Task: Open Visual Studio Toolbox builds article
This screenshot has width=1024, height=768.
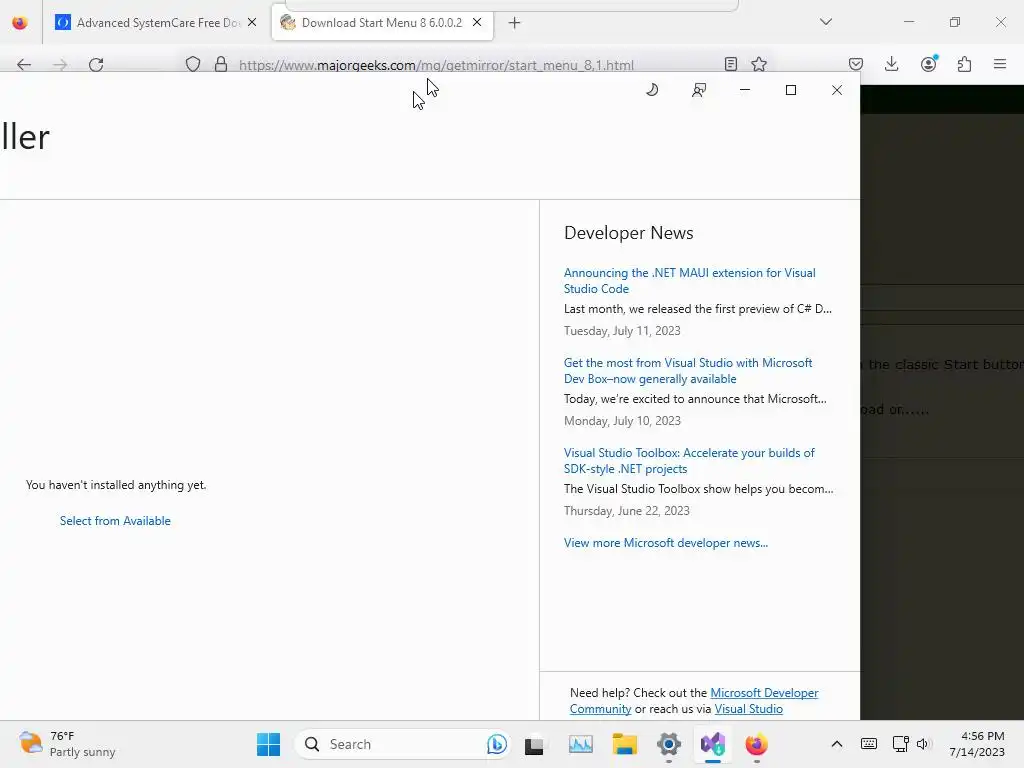Action: 689,460
